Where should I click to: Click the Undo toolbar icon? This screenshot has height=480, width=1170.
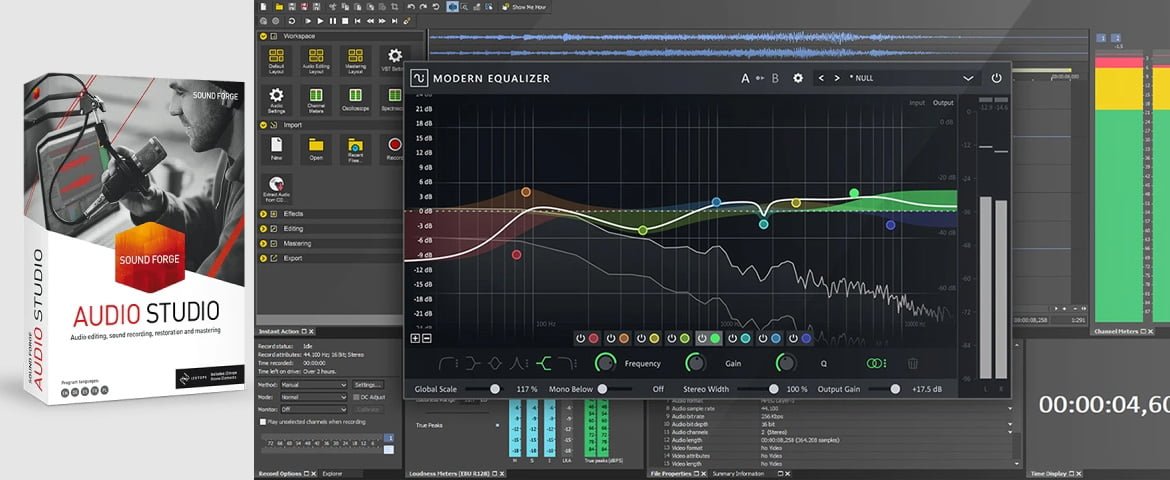coord(411,7)
